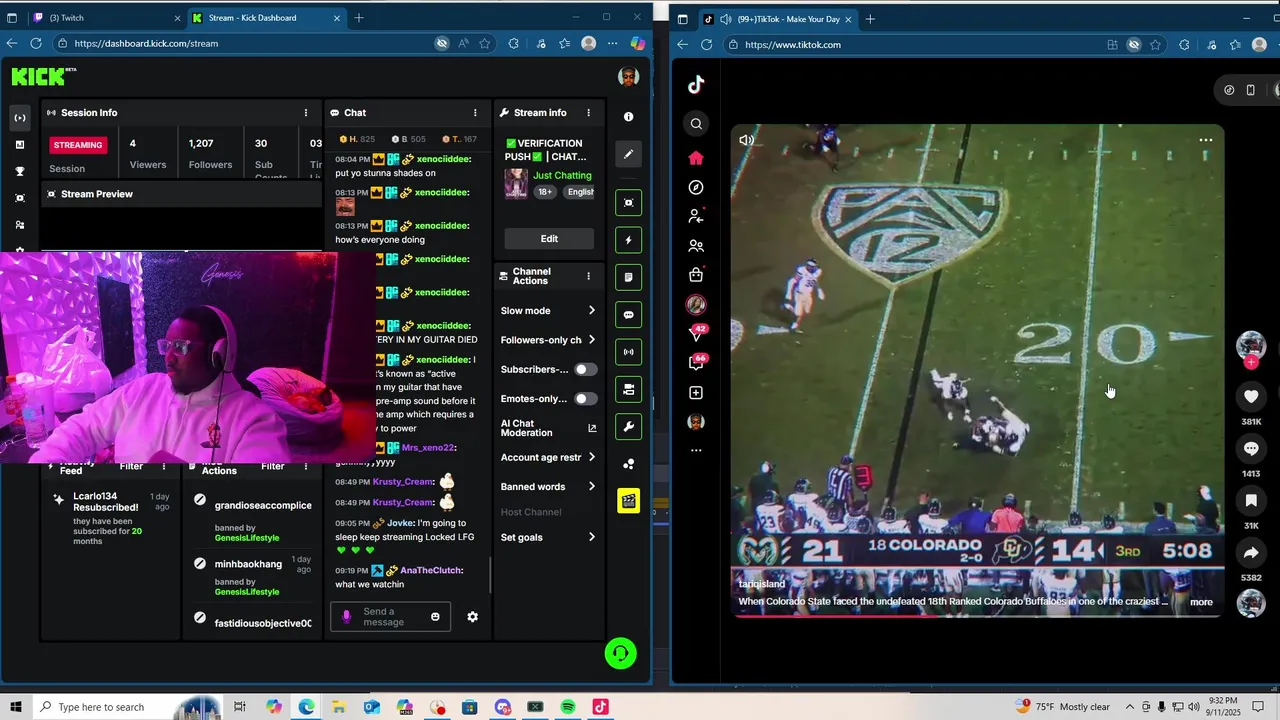Go to TikTok Home icon

[x=696, y=158]
